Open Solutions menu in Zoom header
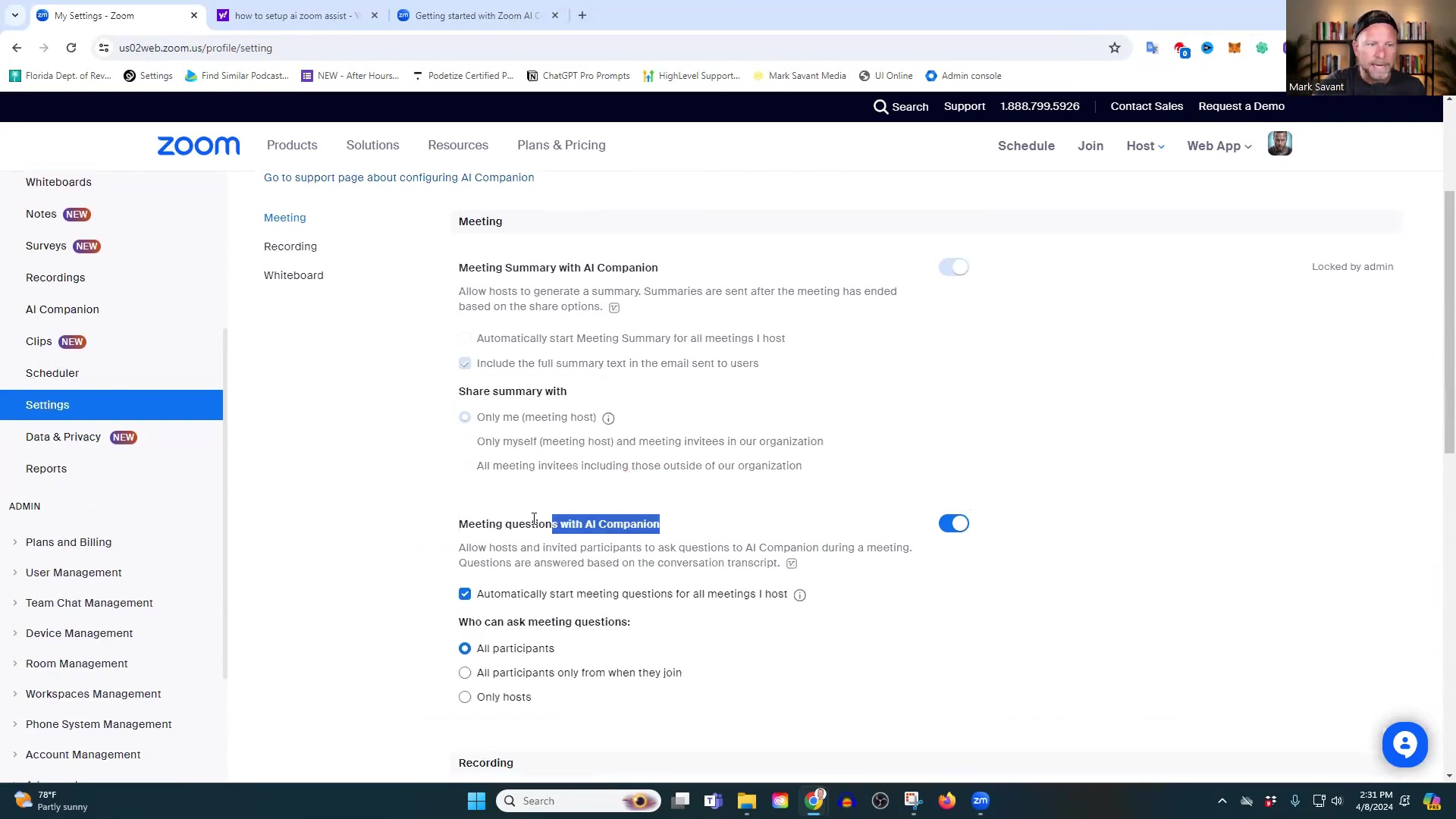 pos(372,145)
